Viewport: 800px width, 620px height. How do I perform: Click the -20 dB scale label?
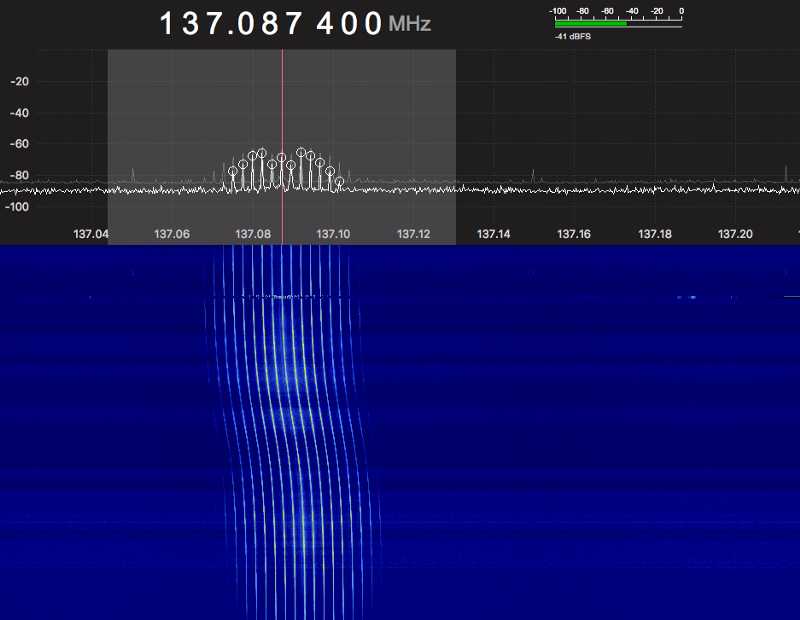18,82
